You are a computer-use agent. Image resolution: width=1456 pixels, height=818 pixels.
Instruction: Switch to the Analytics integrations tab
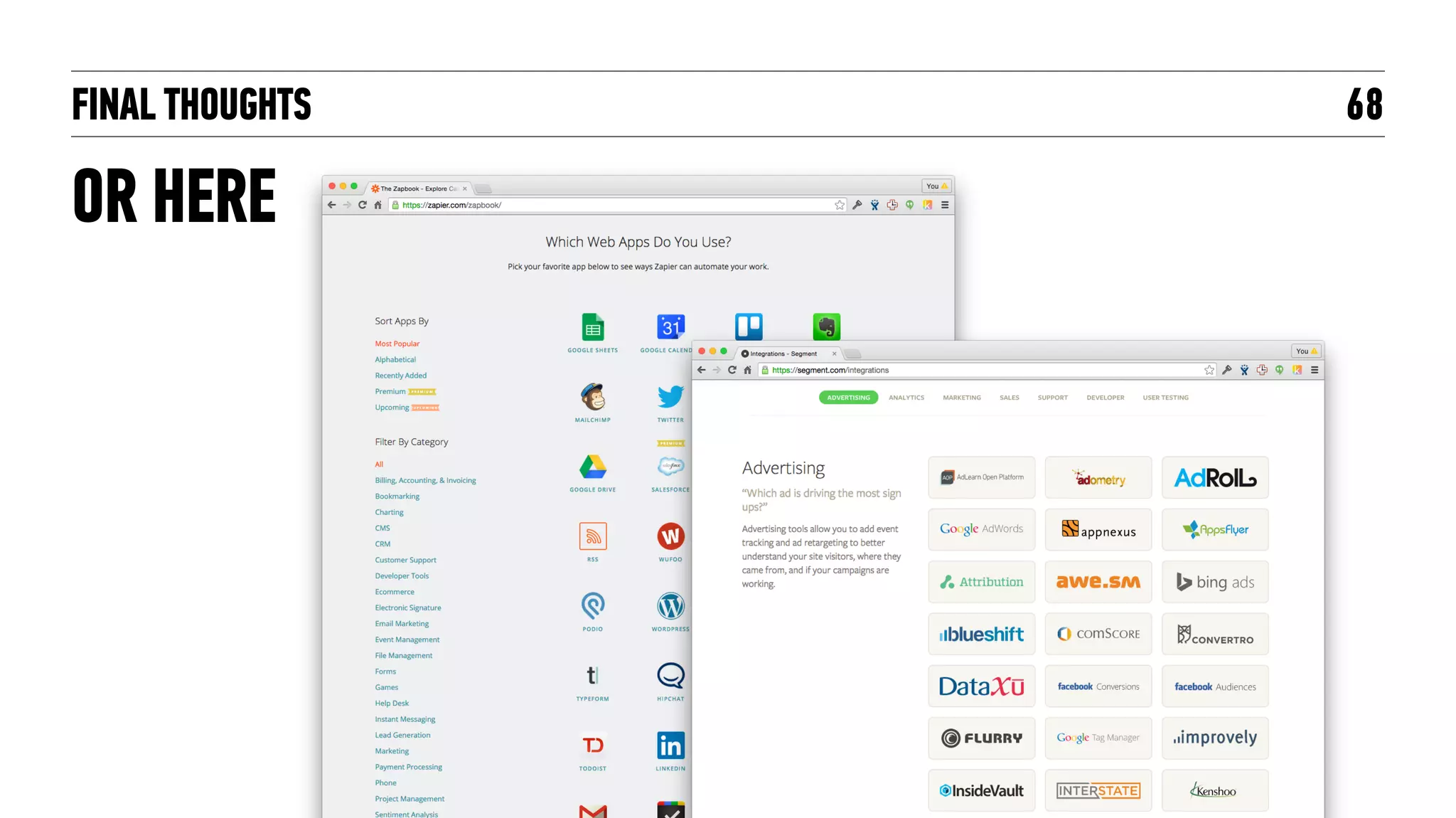[x=906, y=398]
